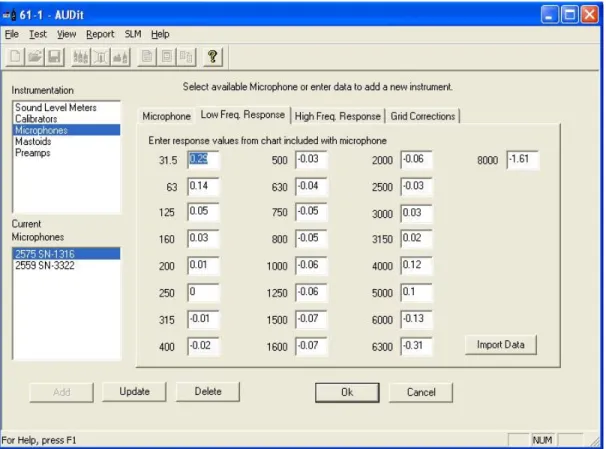Click the 250 Hz response field
The image size is (606, 449).
click(203, 293)
